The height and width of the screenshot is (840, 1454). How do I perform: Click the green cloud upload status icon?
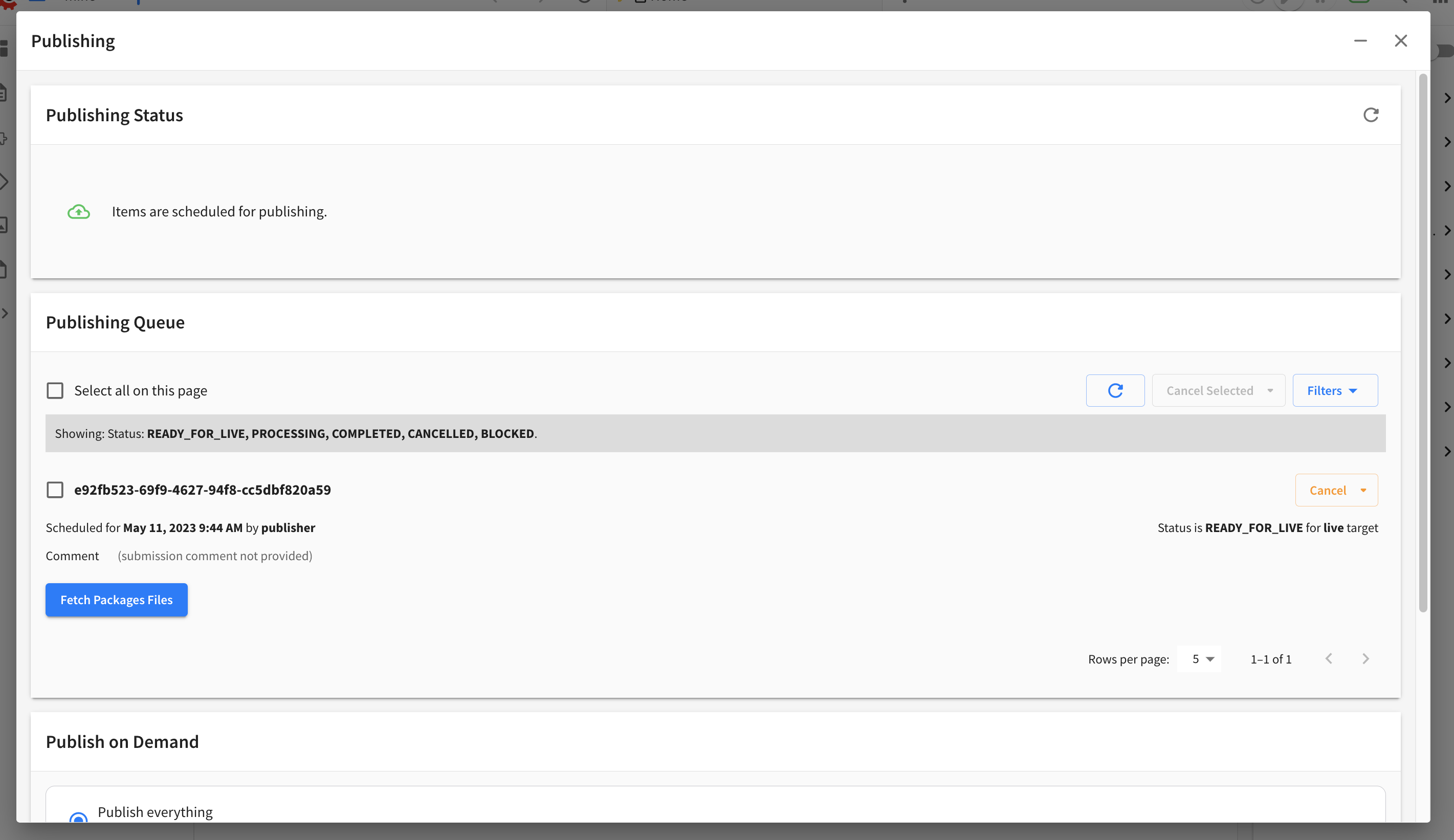pyautogui.click(x=78, y=211)
